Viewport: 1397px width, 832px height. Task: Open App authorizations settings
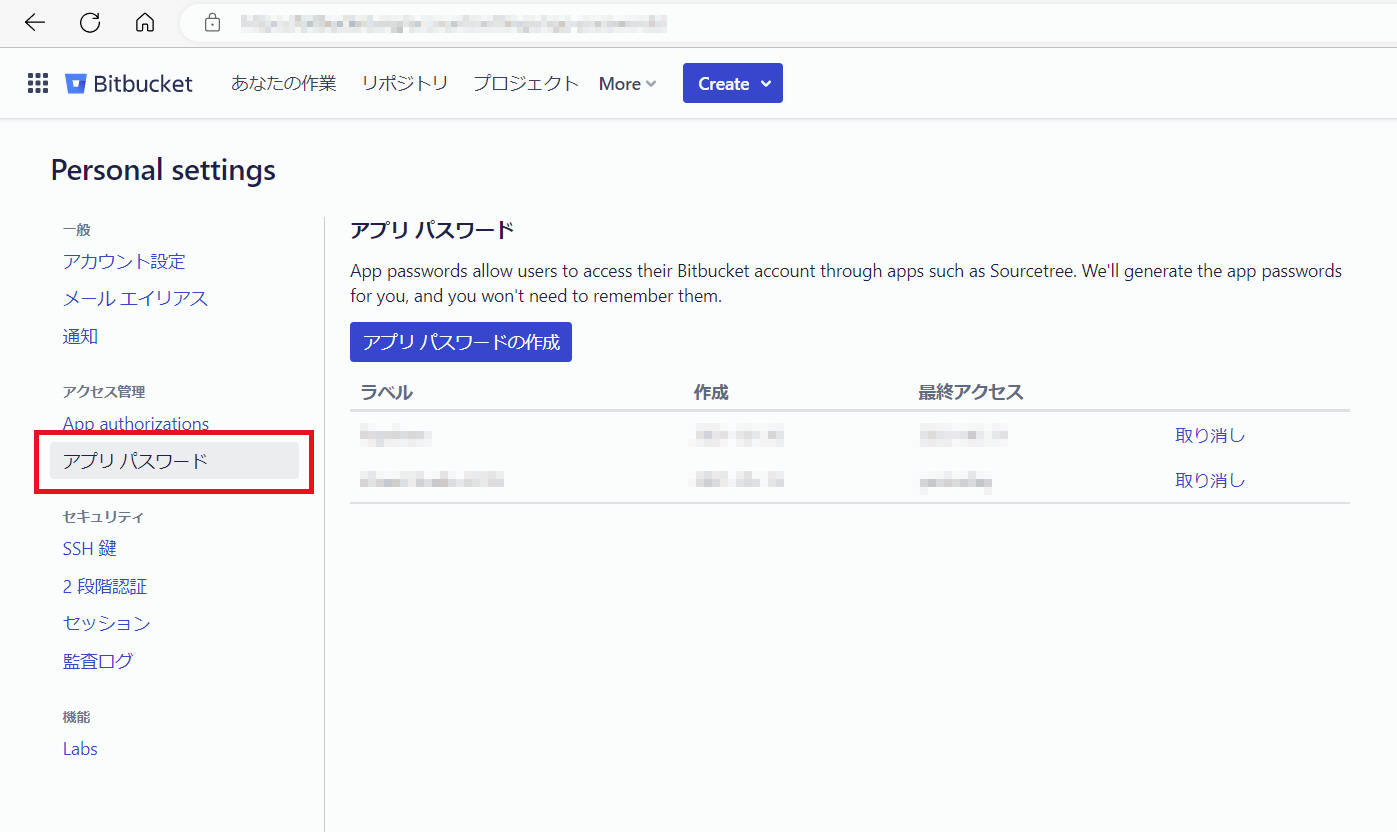click(x=136, y=423)
